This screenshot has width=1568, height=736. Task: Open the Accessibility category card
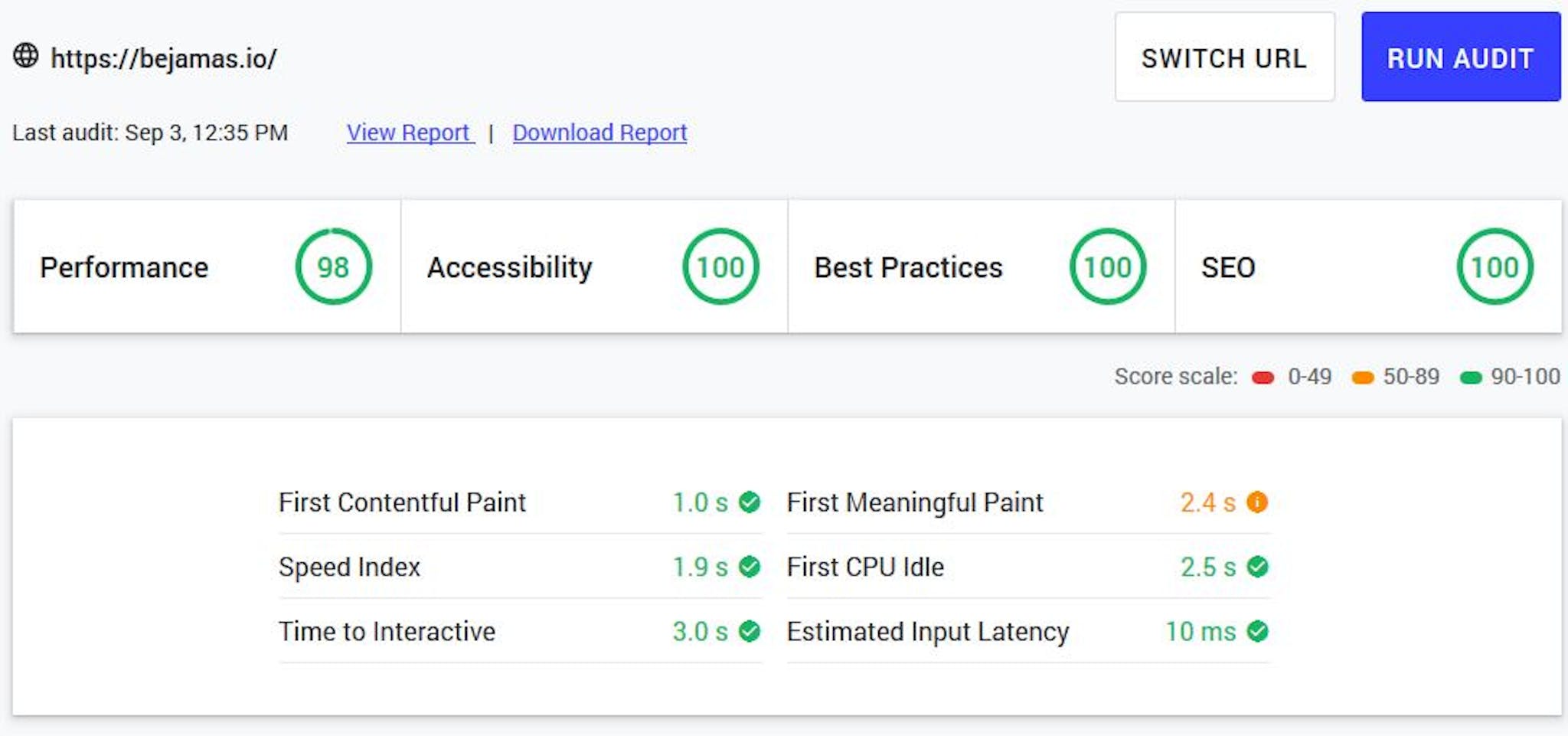click(x=594, y=267)
